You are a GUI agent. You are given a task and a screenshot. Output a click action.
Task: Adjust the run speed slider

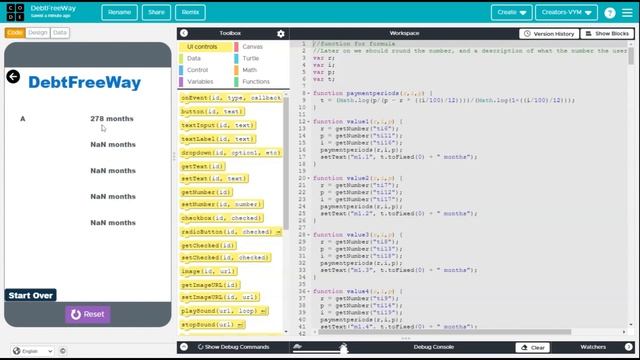pos(344,348)
